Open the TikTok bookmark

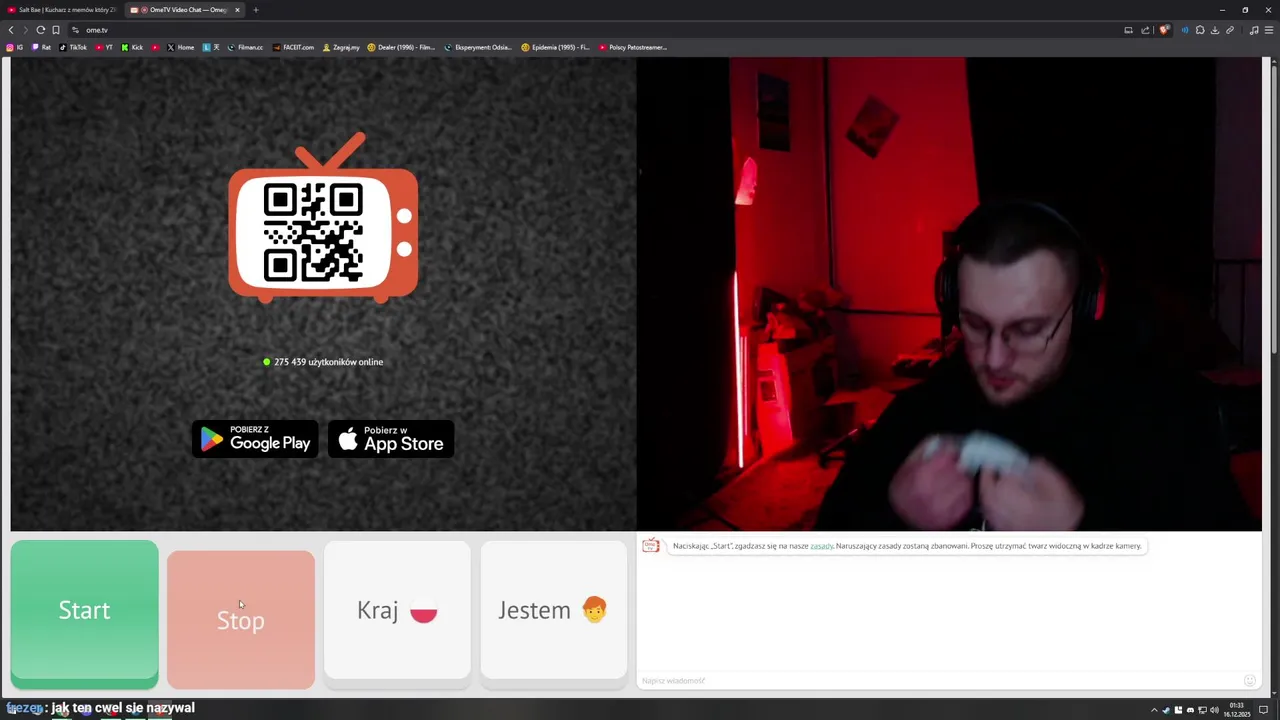[73, 47]
